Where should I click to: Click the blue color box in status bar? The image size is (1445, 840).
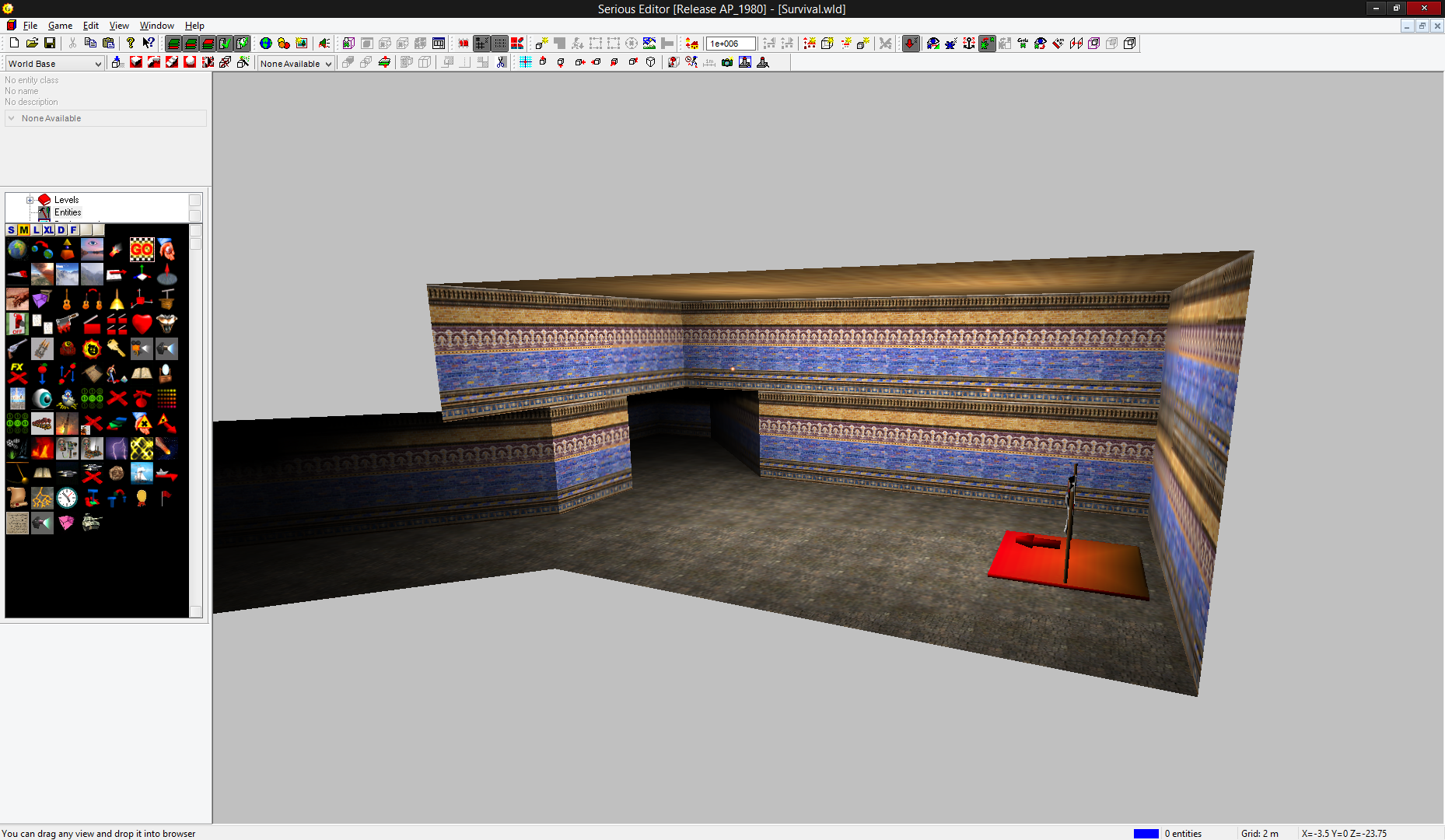click(x=1146, y=833)
